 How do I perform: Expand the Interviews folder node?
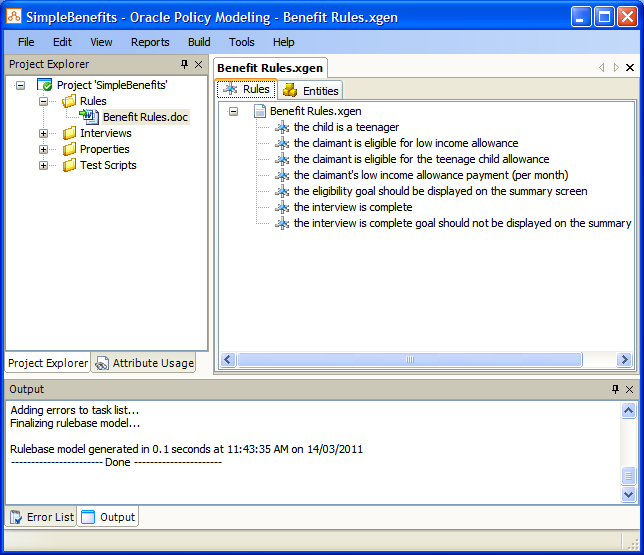[43, 134]
